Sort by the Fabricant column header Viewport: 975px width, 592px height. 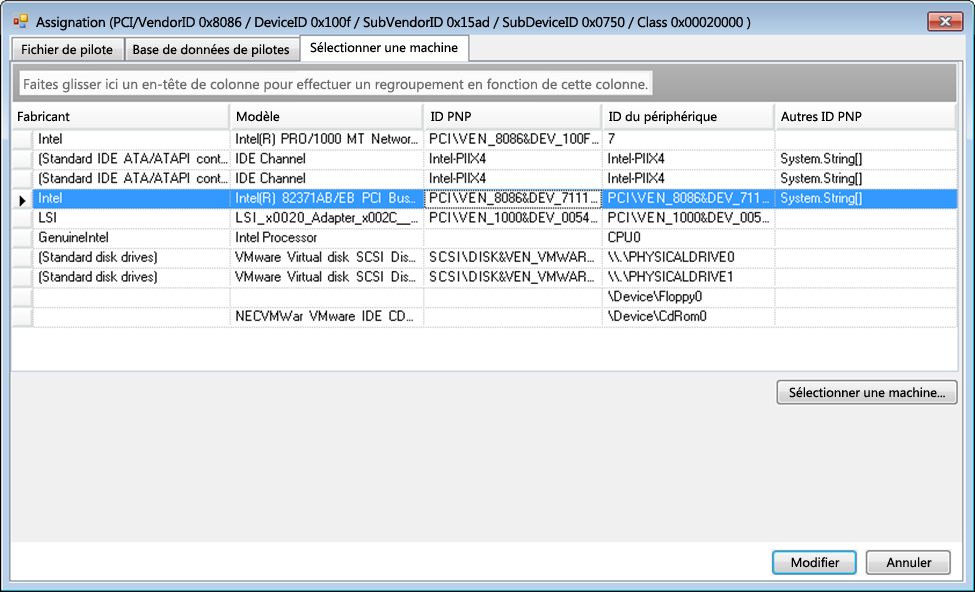[120, 117]
